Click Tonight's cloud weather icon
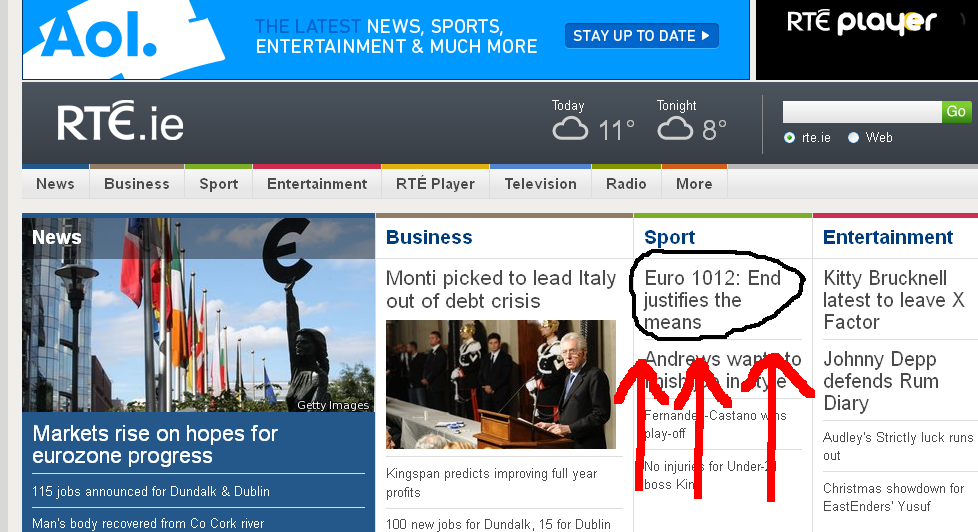This screenshot has height=532, width=978. 675,129
